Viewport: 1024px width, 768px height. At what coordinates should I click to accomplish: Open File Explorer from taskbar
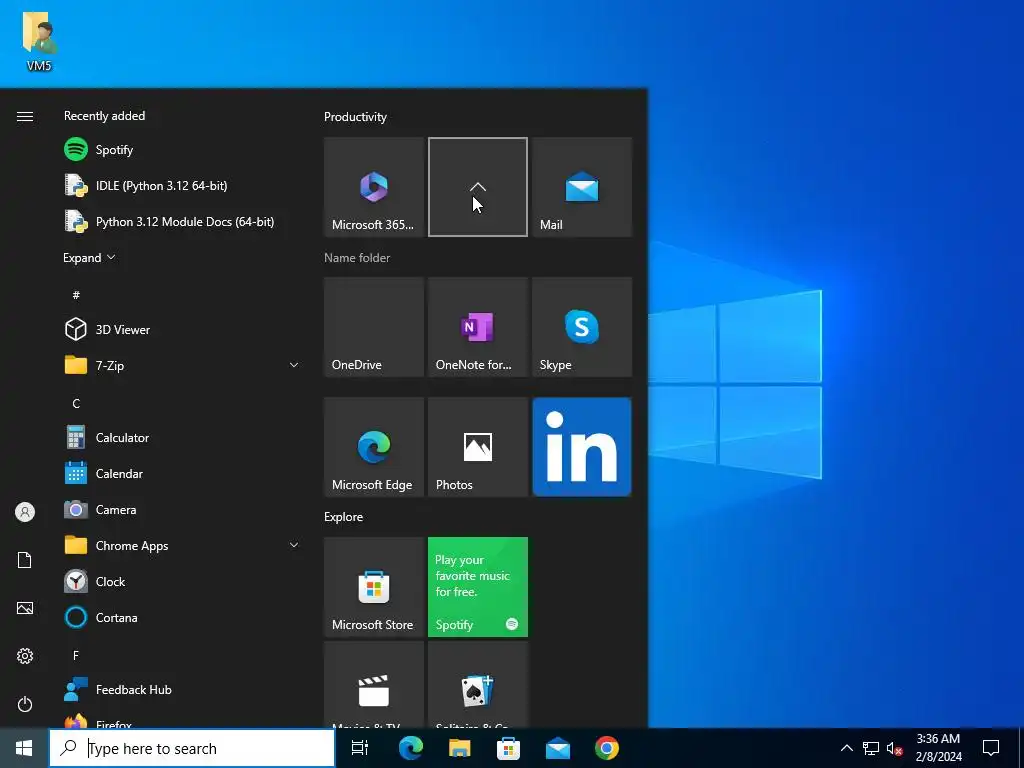(x=460, y=748)
